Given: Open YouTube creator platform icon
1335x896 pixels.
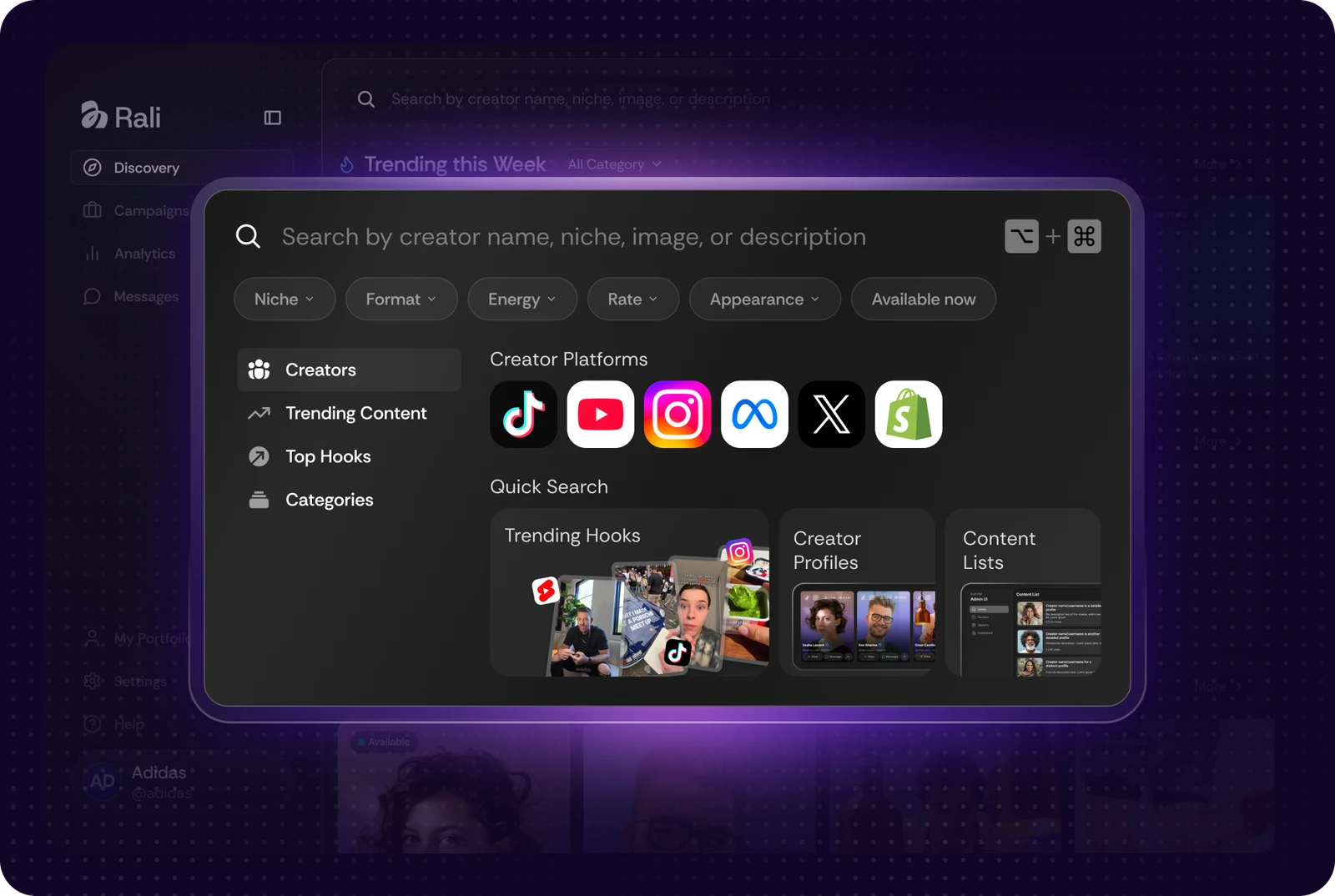Looking at the screenshot, I should (601, 415).
